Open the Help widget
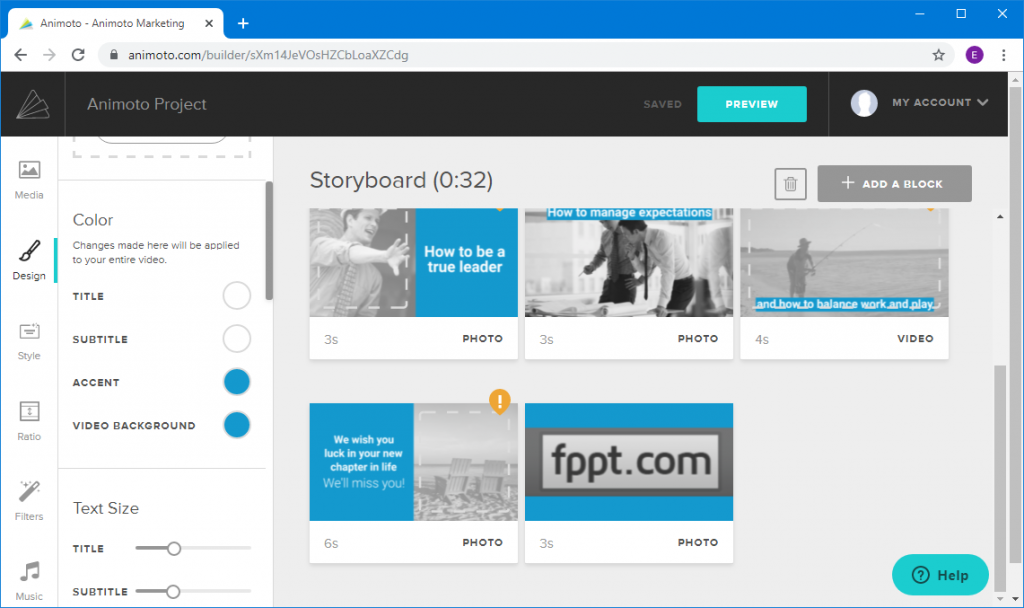Viewport: 1024px width, 608px height. coord(939,575)
